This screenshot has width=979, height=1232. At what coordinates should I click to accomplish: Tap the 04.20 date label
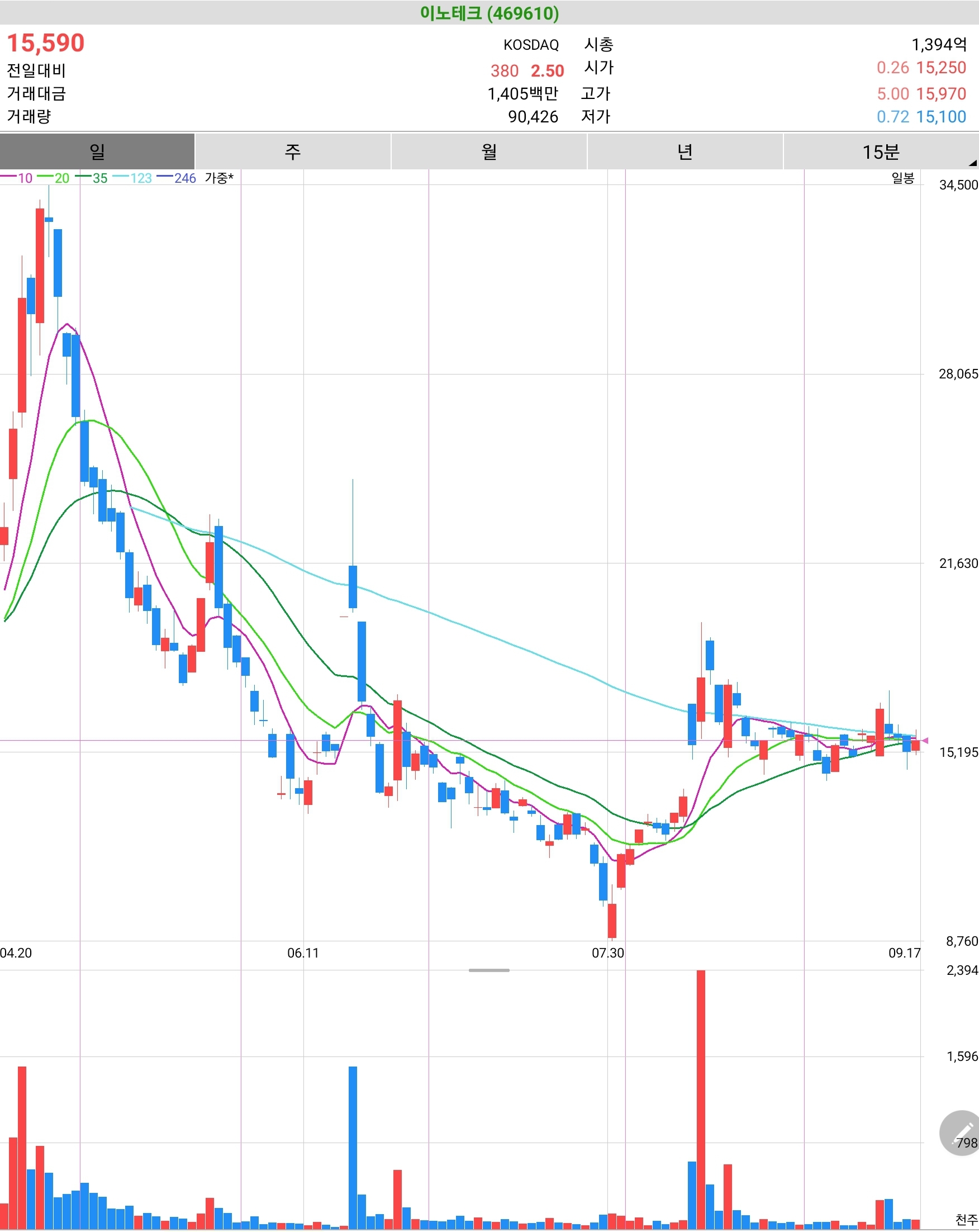16,953
